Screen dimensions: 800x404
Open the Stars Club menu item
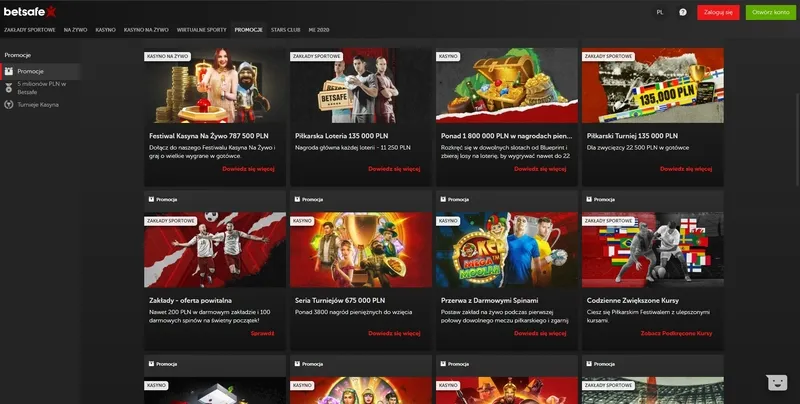tap(285, 30)
